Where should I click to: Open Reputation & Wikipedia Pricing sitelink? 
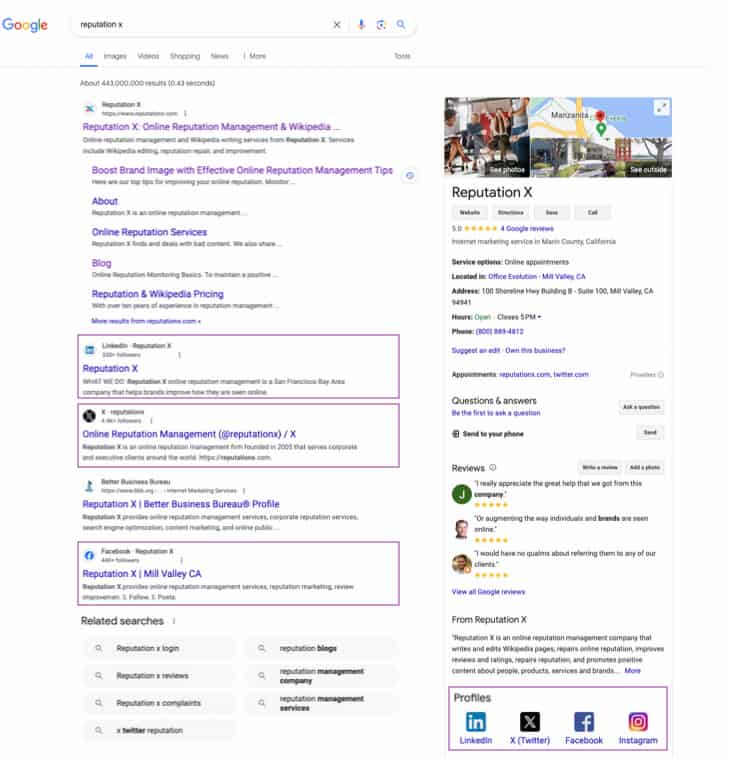click(x=158, y=294)
